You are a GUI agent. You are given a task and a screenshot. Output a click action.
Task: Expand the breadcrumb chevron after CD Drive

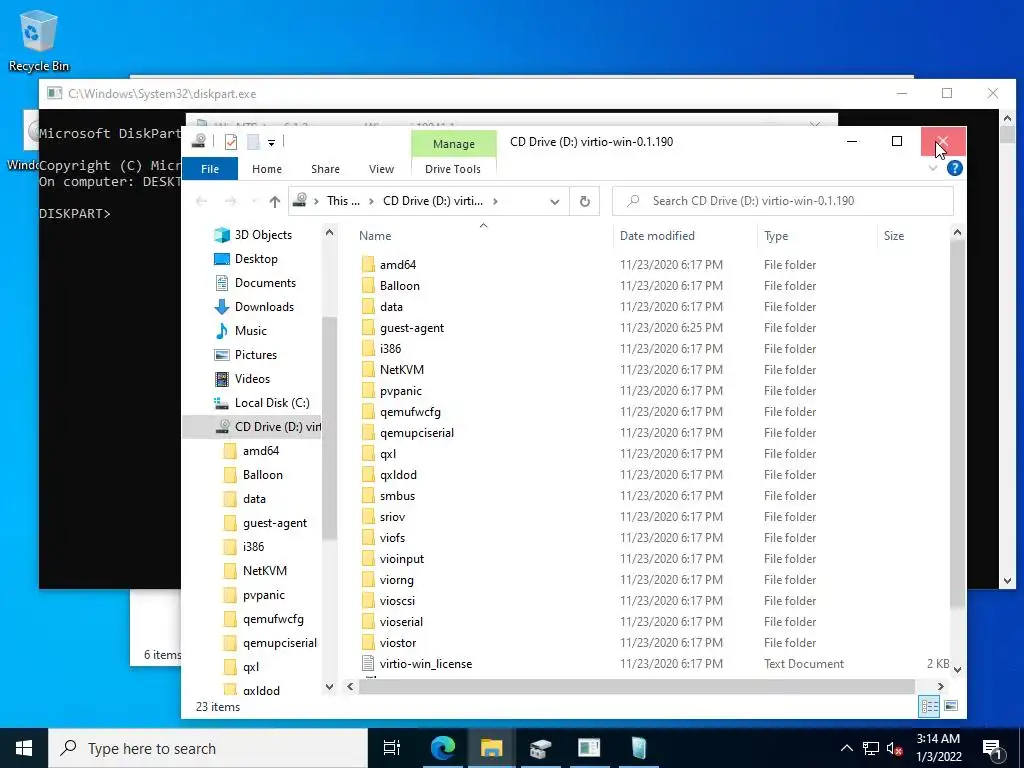click(495, 201)
